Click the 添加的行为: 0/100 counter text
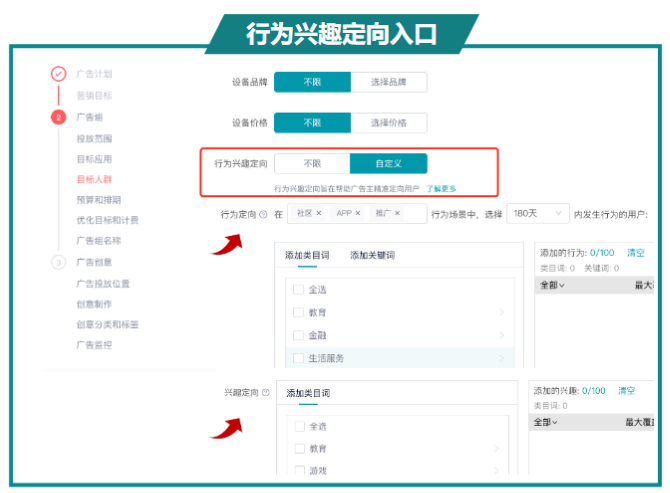 [577, 253]
